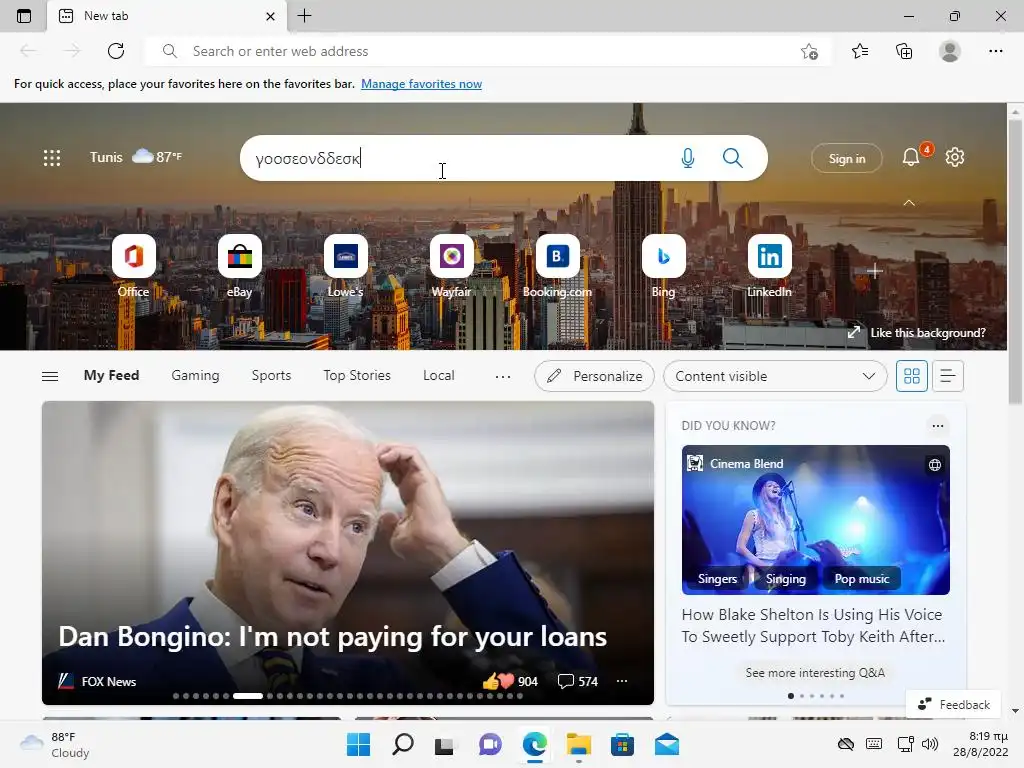This screenshot has height=768, width=1024.
Task: Add a new quick link plus
Action: click(874, 270)
